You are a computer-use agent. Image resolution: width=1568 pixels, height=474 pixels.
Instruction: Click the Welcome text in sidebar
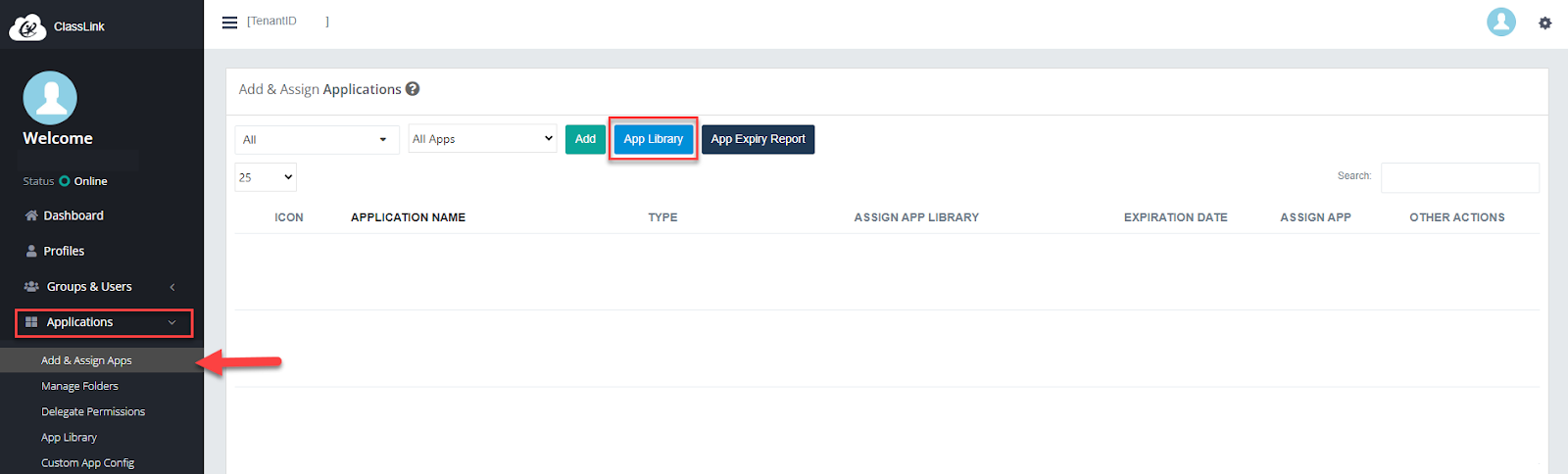click(x=58, y=138)
